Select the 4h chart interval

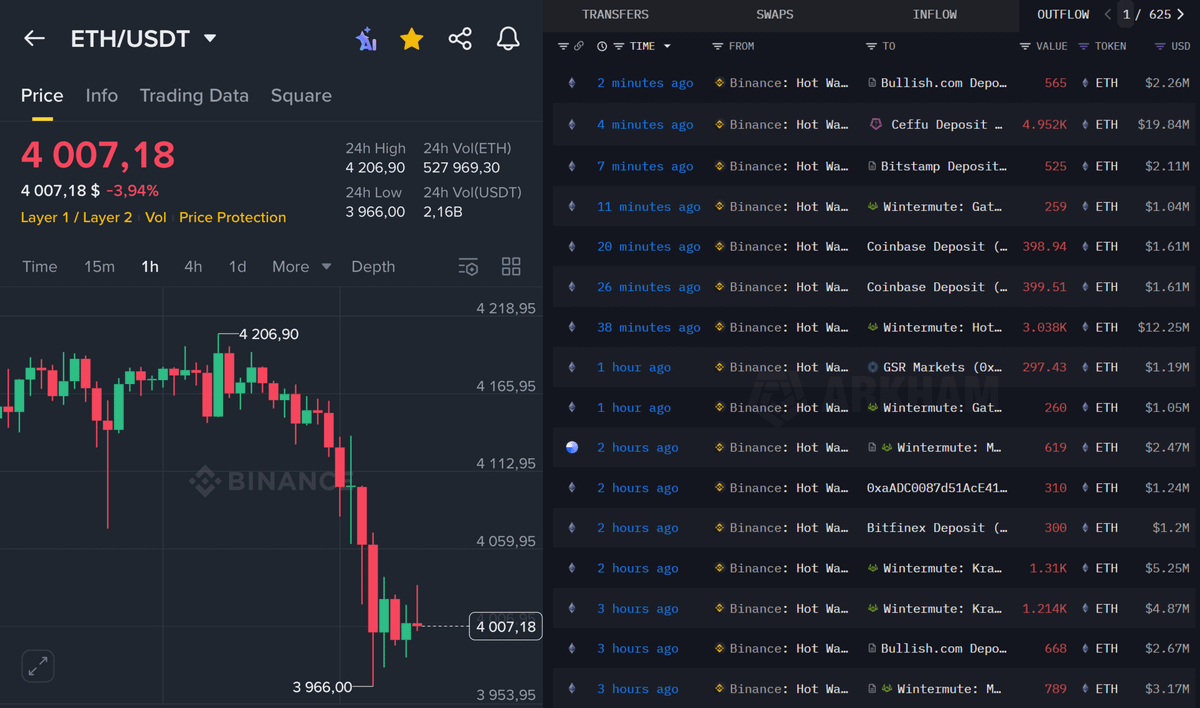pyautogui.click(x=193, y=266)
